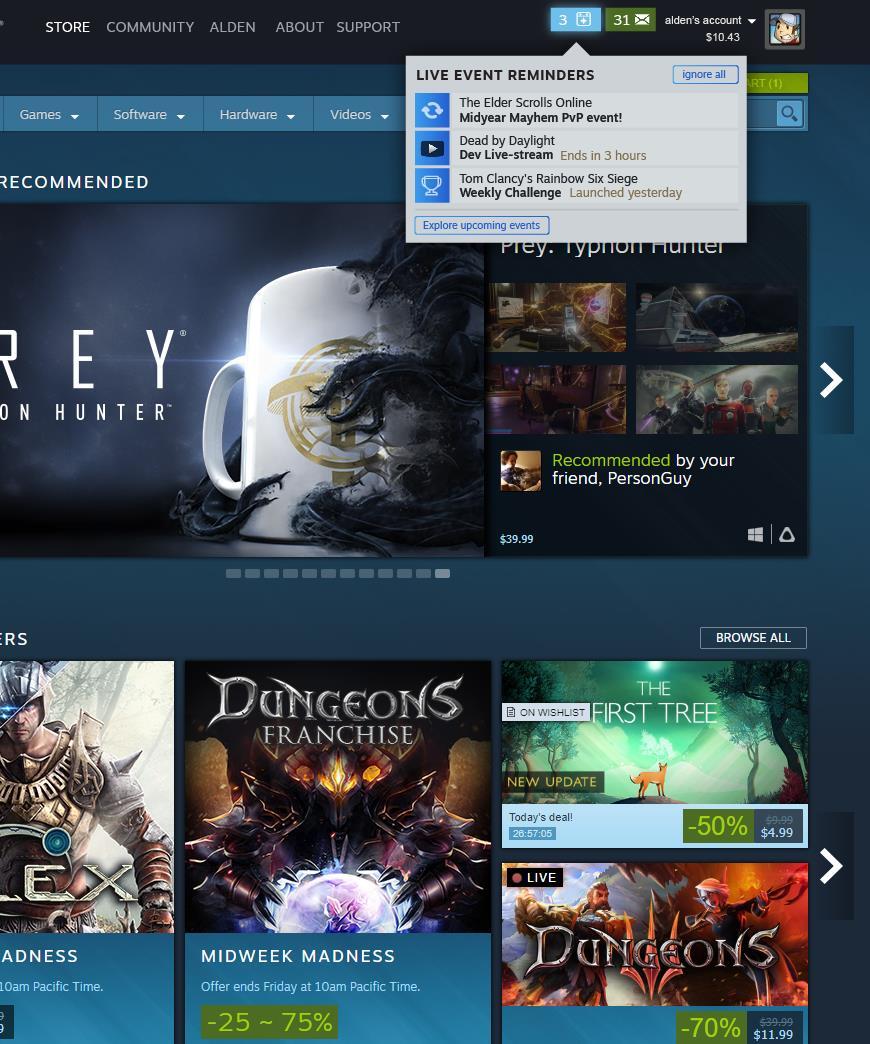Image resolution: width=870 pixels, height=1044 pixels.
Task: Click PersonGuy's friend avatar
Action: click(521, 471)
